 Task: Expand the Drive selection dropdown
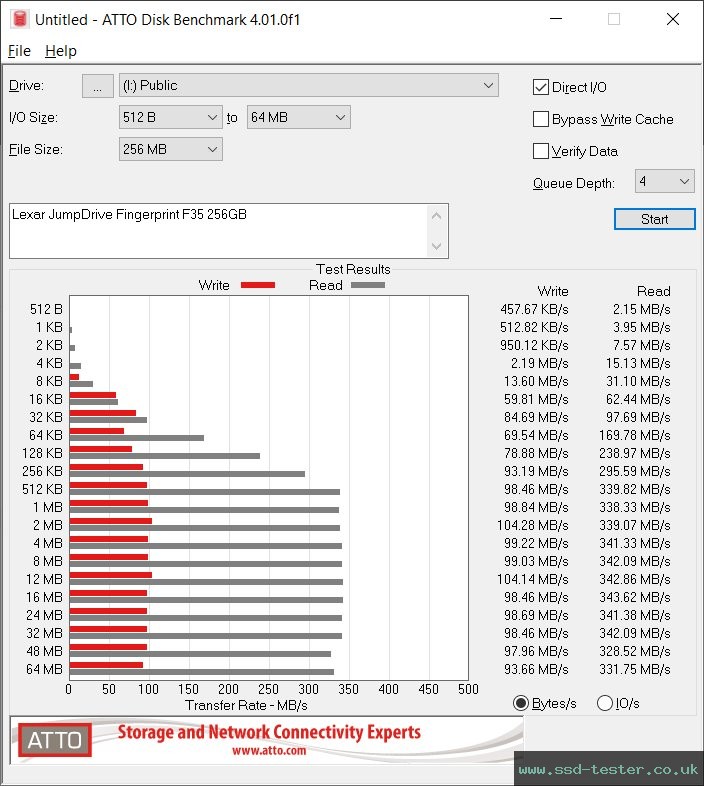pos(309,85)
